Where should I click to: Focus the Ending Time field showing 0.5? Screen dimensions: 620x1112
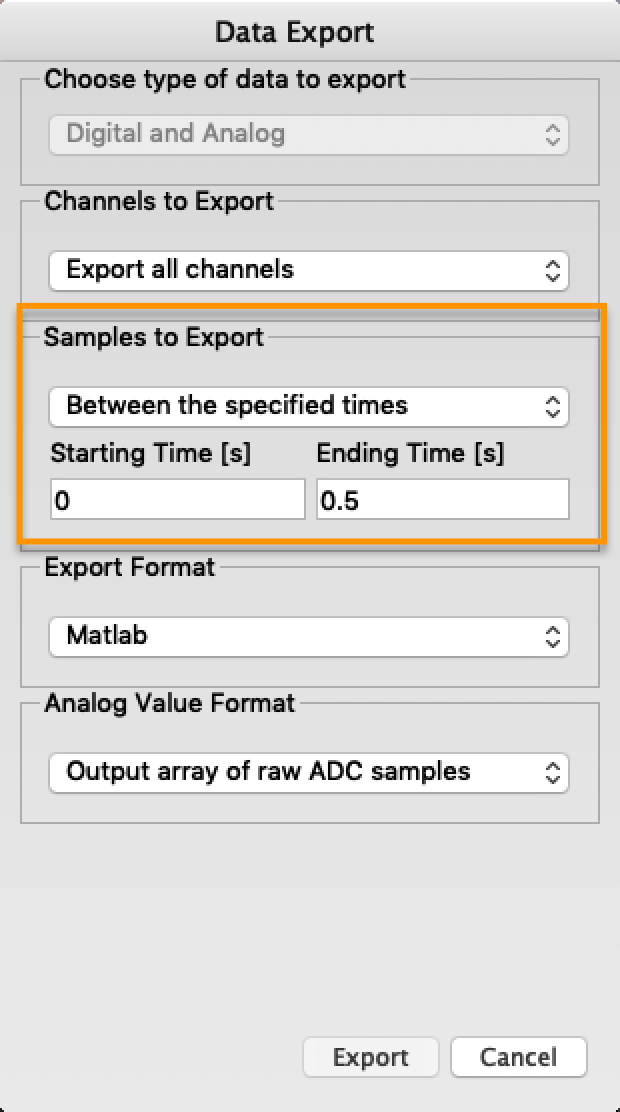coord(443,500)
